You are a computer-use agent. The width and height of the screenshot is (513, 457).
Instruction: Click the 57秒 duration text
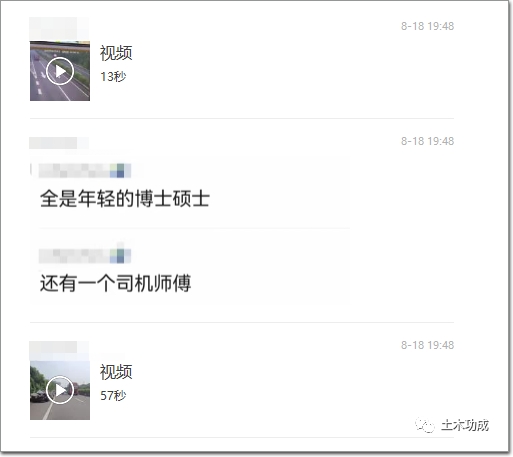[113, 396]
